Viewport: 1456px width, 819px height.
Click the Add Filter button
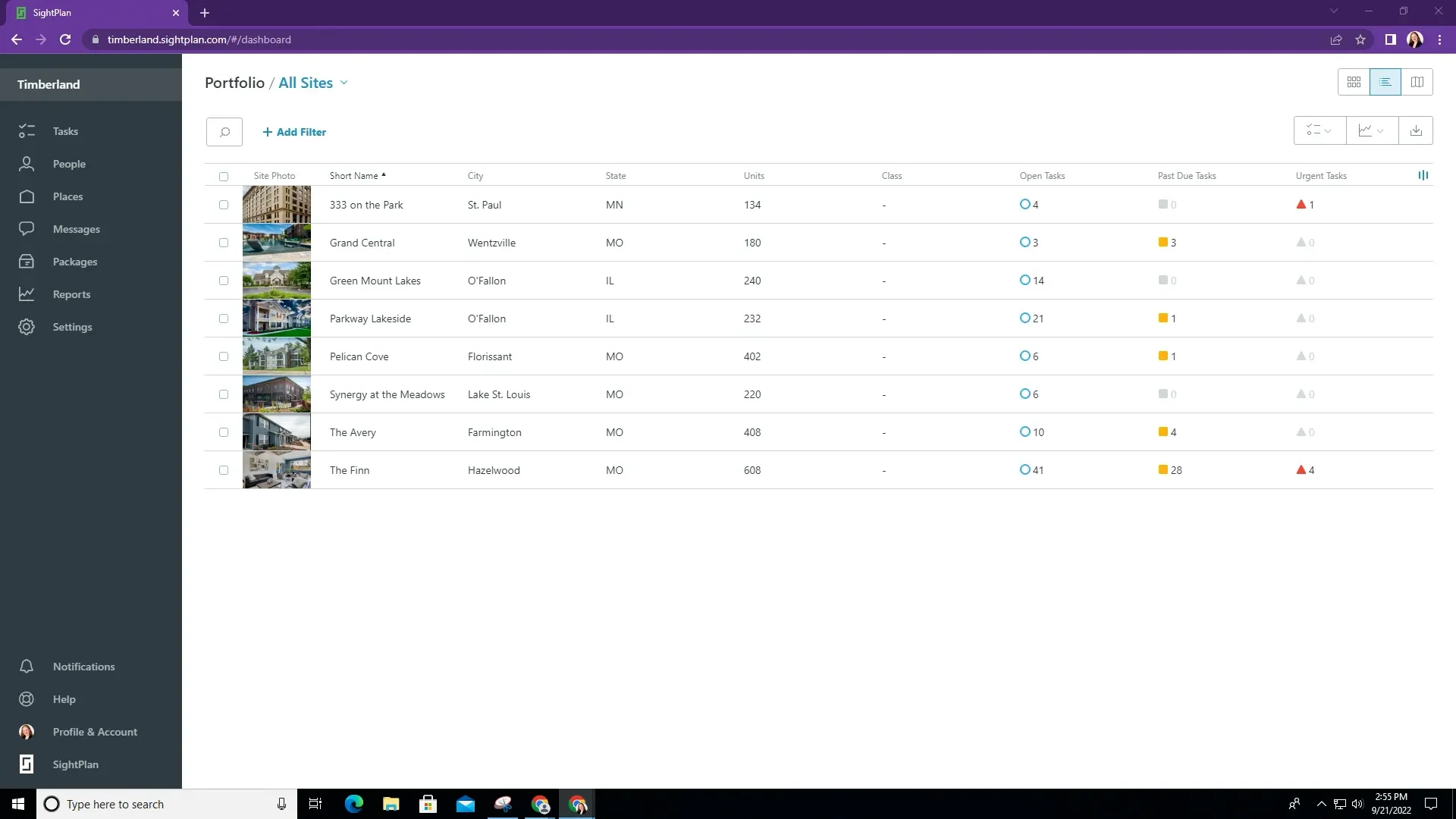294,132
